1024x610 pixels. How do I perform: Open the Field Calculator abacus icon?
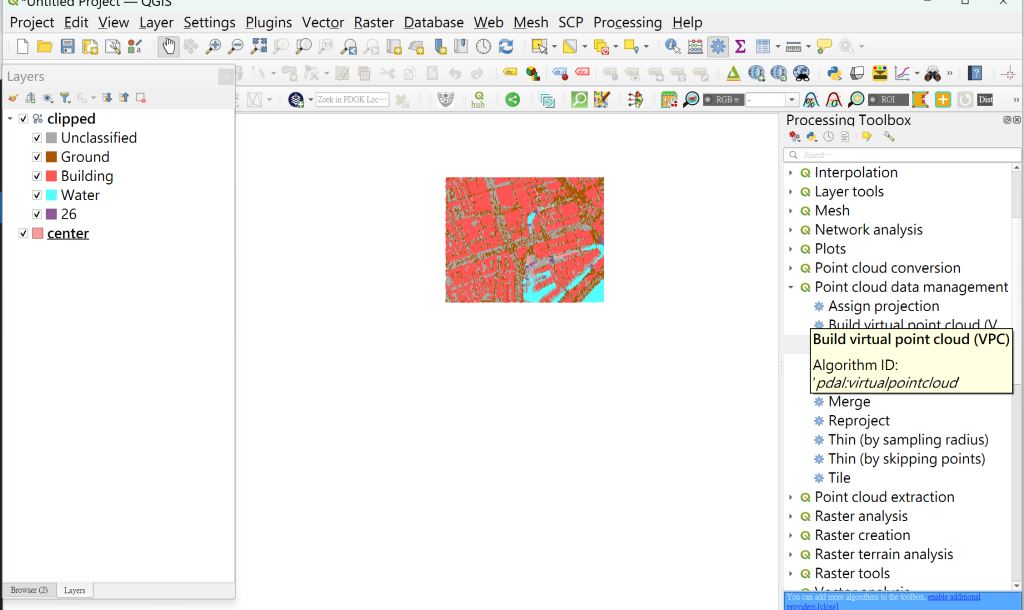point(695,46)
